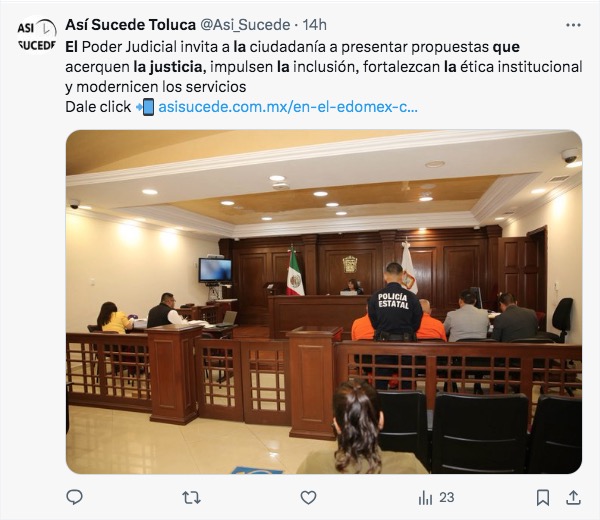Like the tweet with heart icon
Viewport: 600px width, 520px height.
(x=308, y=498)
